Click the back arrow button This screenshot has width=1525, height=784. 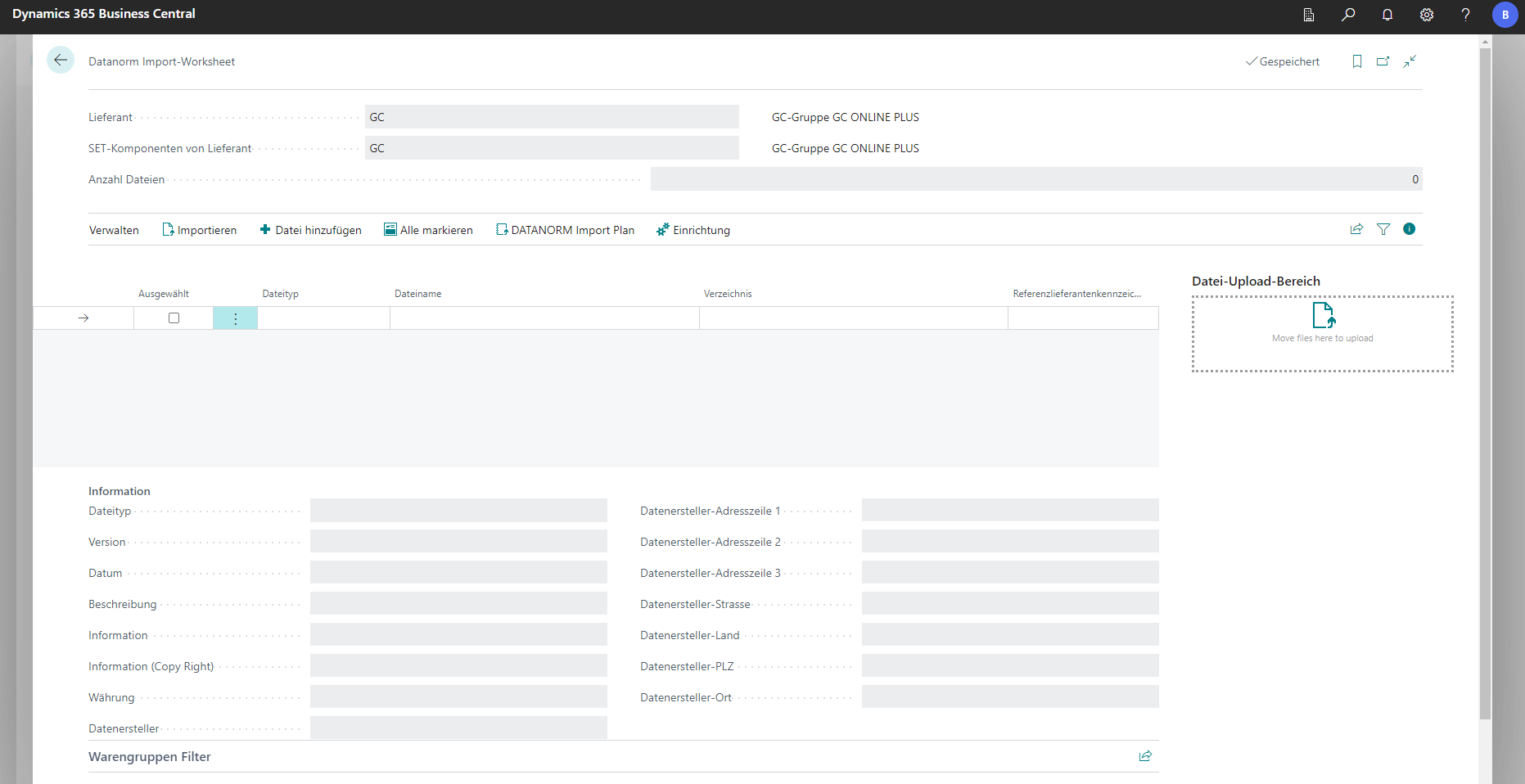pyautogui.click(x=61, y=61)
